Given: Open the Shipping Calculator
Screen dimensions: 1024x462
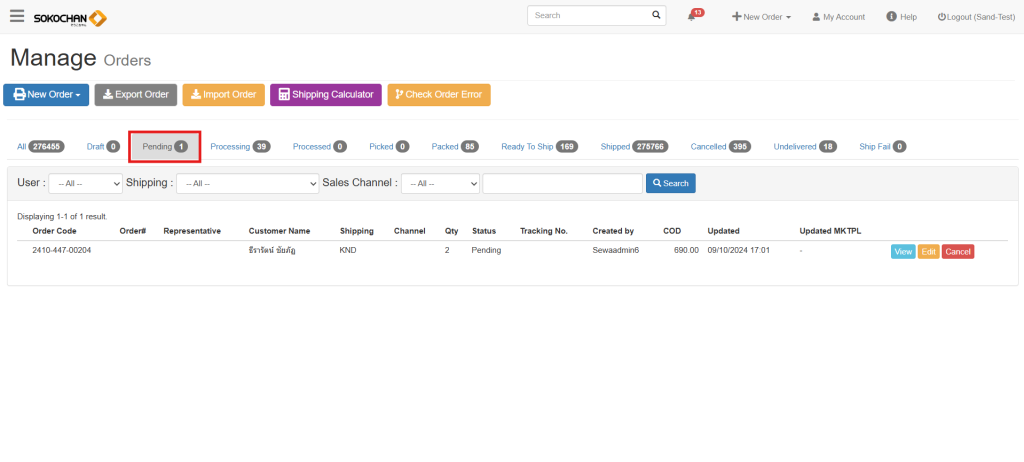Looking at the screenshot, I should click(x=325, y=95).
